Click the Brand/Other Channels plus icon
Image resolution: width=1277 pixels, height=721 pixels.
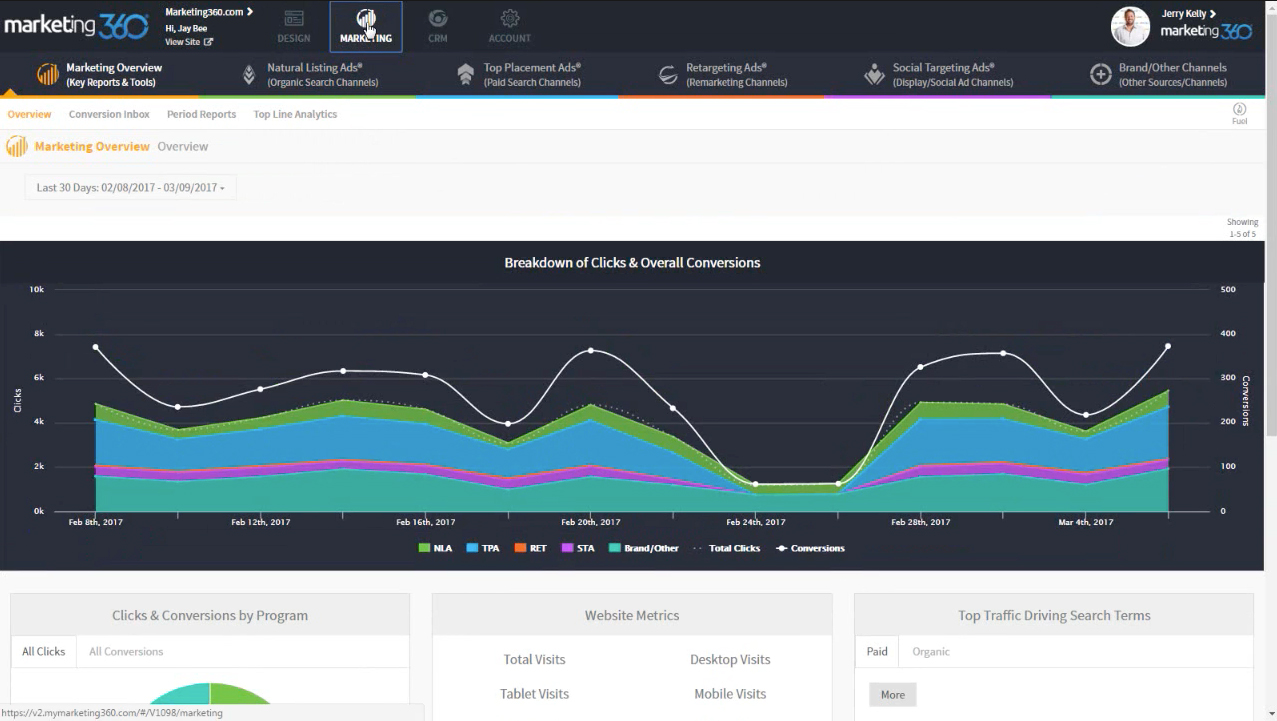coord(1100,75)
